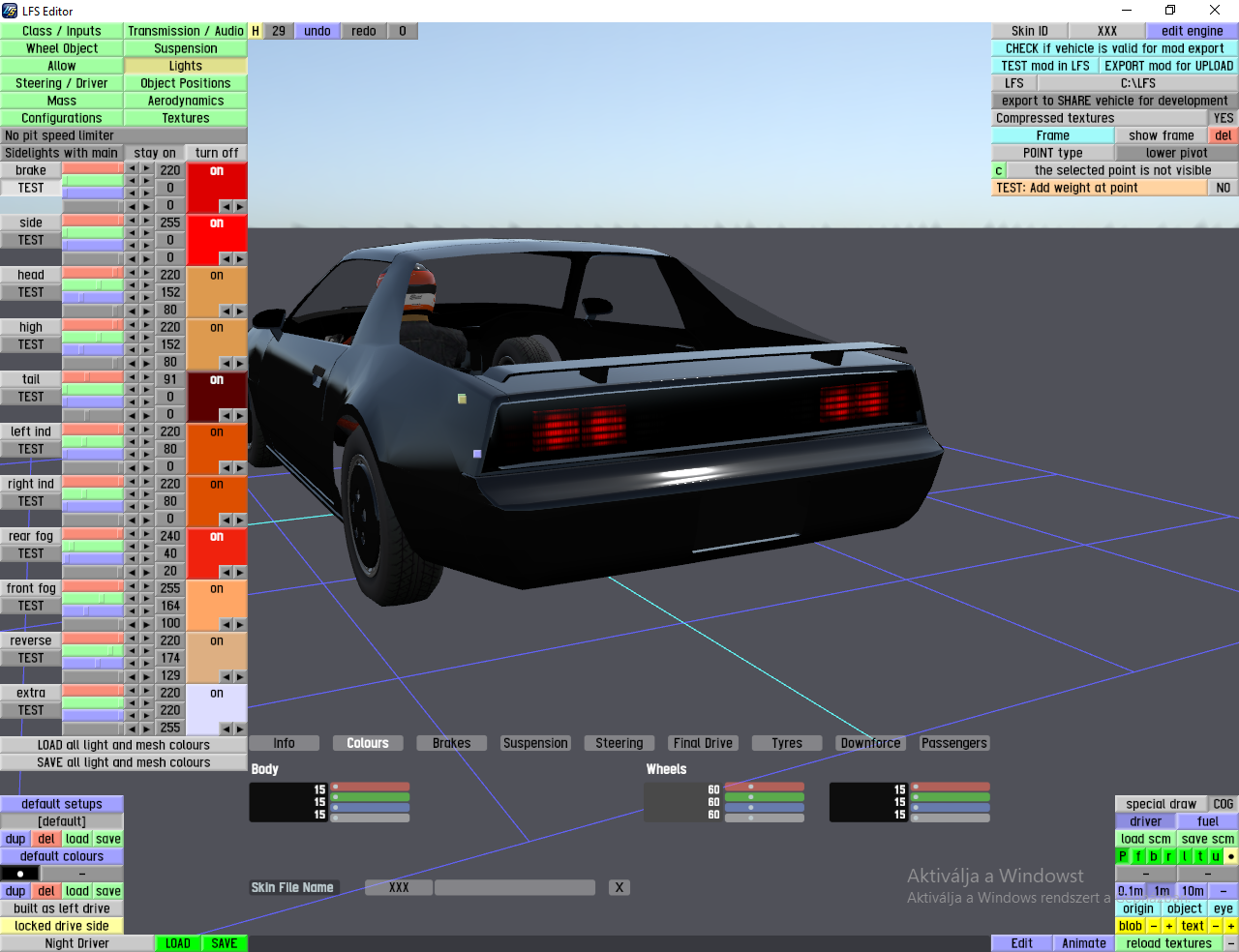The width and height of the screenshot is (1239, 952).
Task: Click the small c button near visibility message
Action: pos(999,170)
